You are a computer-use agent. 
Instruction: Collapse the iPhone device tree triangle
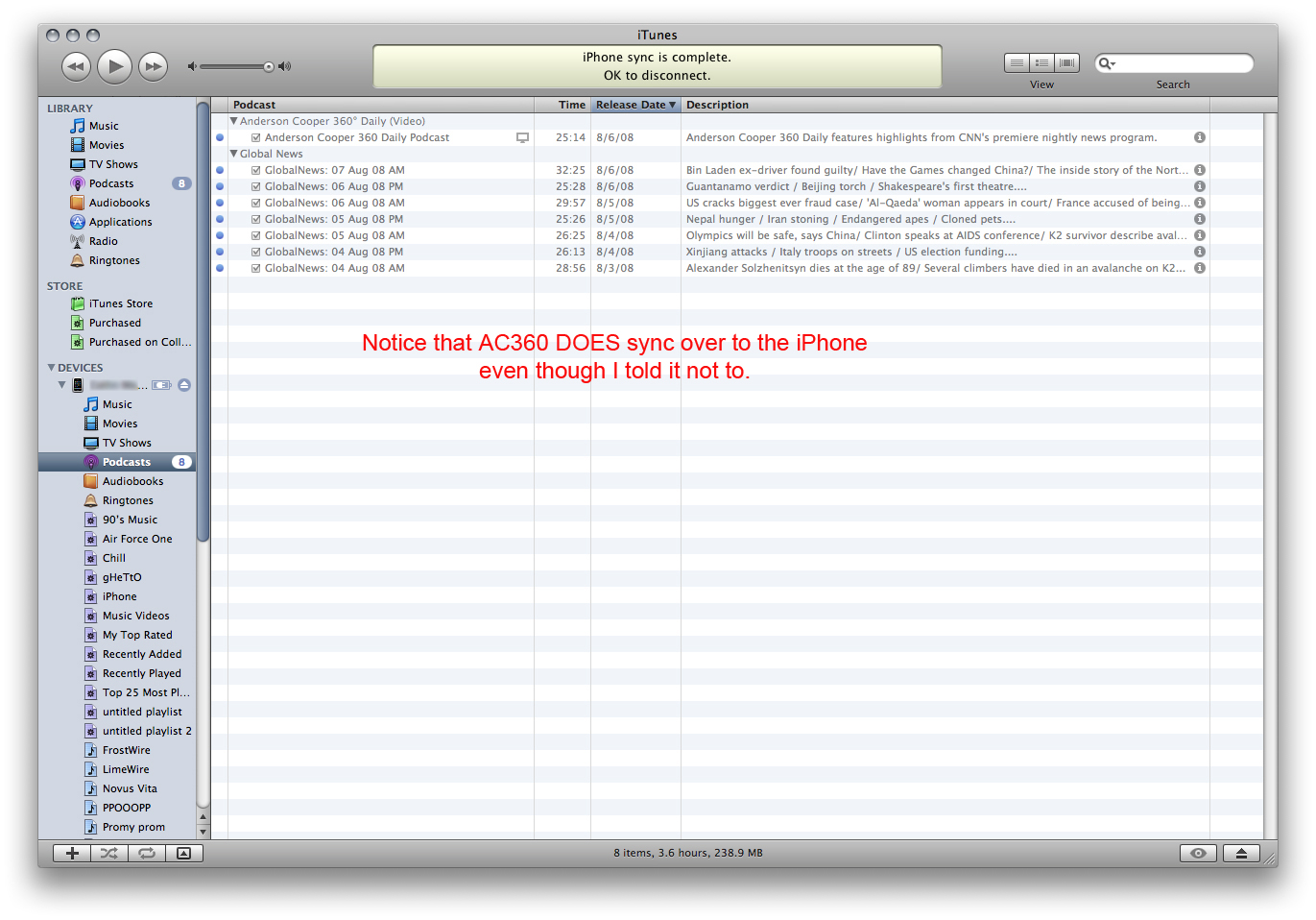pos(61,385)
